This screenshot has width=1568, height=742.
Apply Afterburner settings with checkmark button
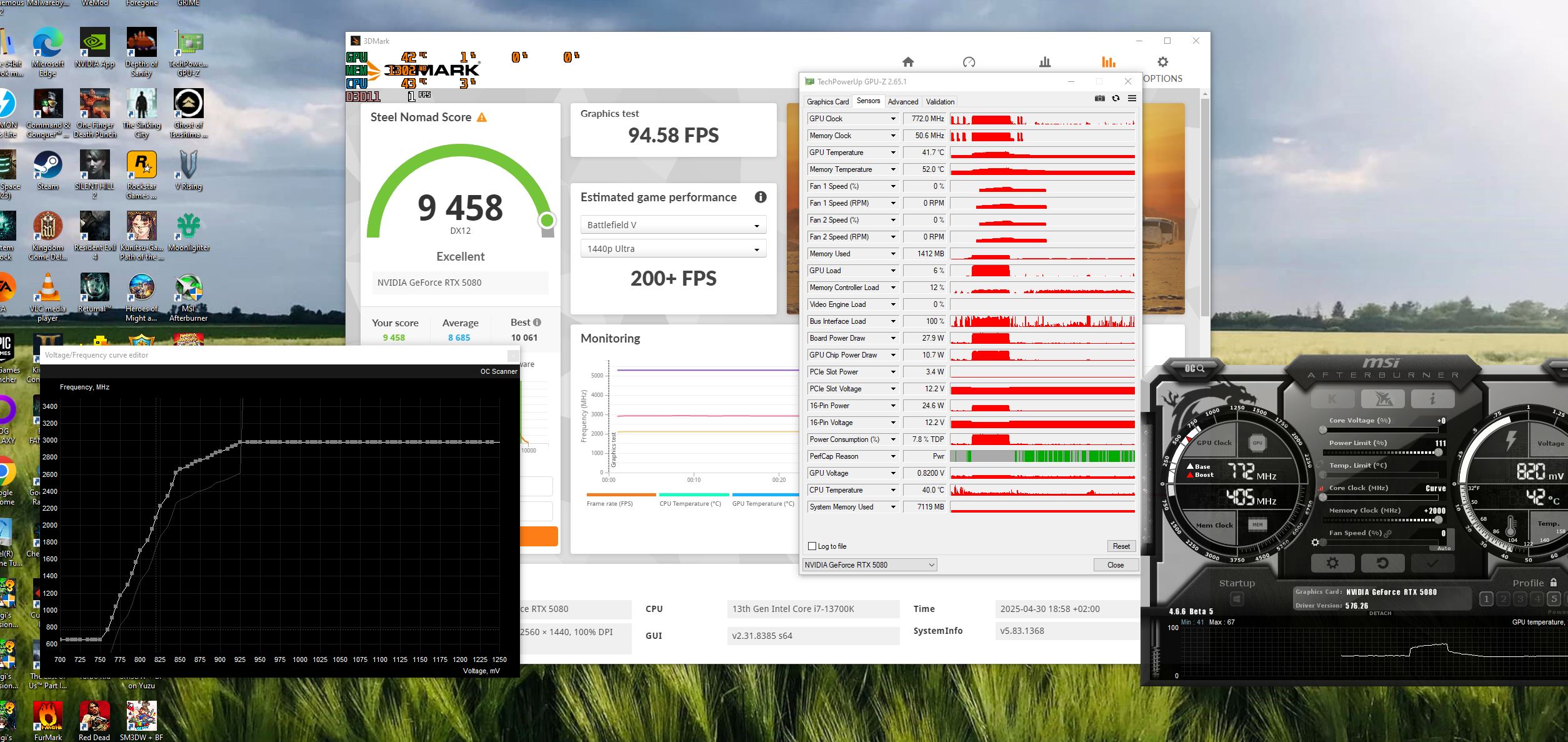[1432, 563]
